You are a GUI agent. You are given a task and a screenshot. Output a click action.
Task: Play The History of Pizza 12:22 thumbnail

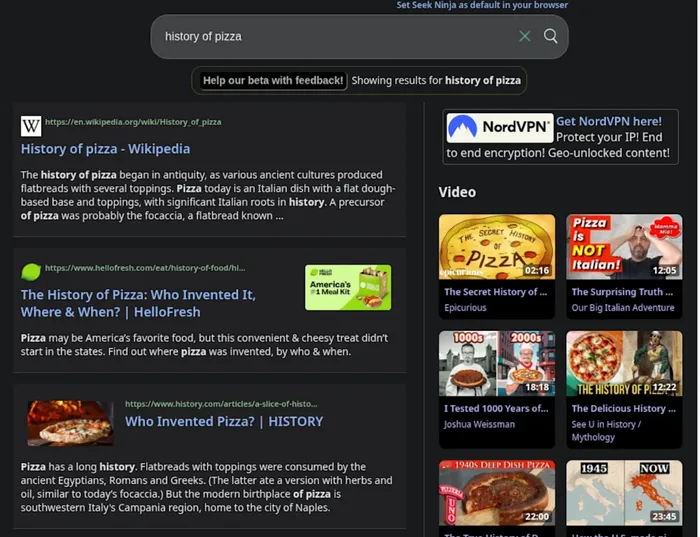click(x=624, y=363)
